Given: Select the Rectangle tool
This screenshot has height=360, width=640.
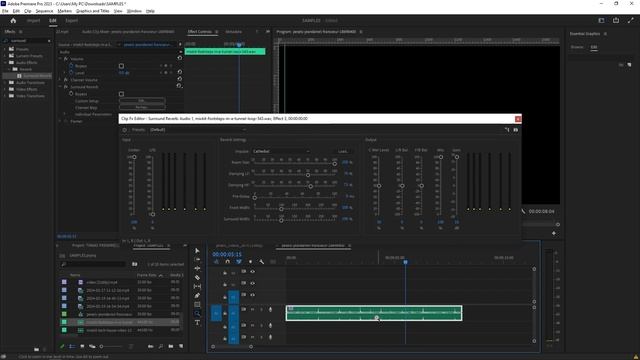Looking at the screenshot, I should click(x=197, y=304).
